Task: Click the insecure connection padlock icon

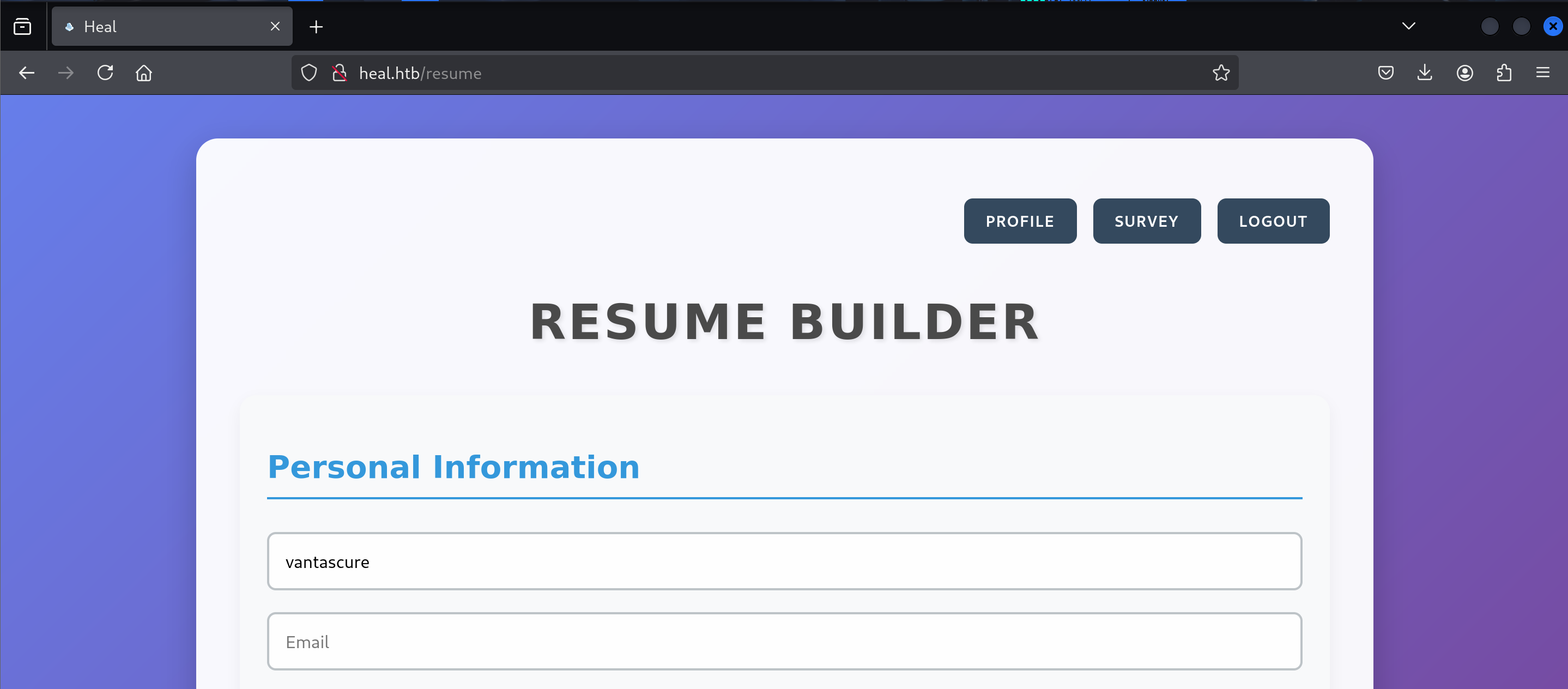Action: pyautogui.click(x=340, y=73)
